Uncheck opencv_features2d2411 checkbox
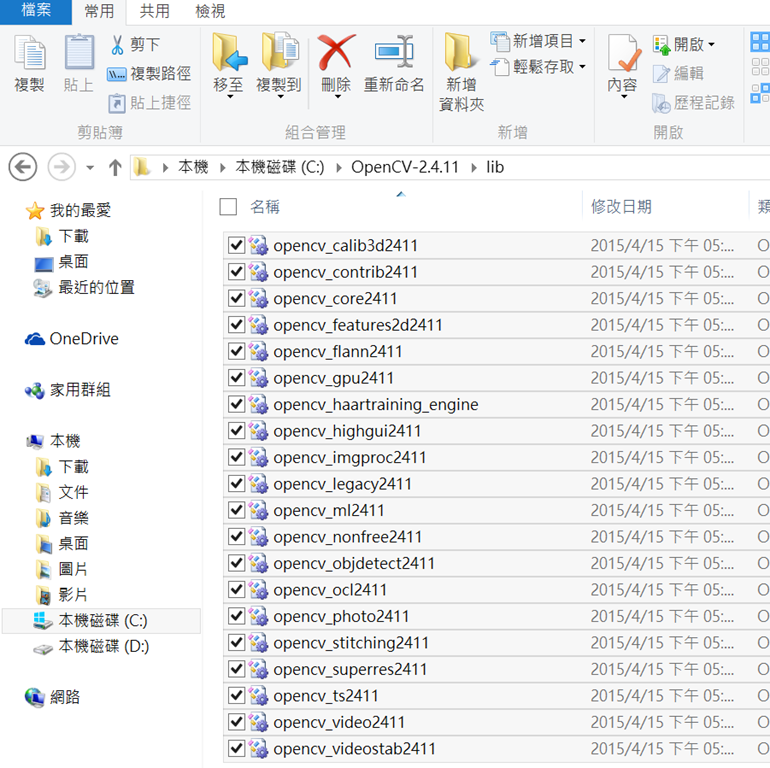 [x=236, y=325]
